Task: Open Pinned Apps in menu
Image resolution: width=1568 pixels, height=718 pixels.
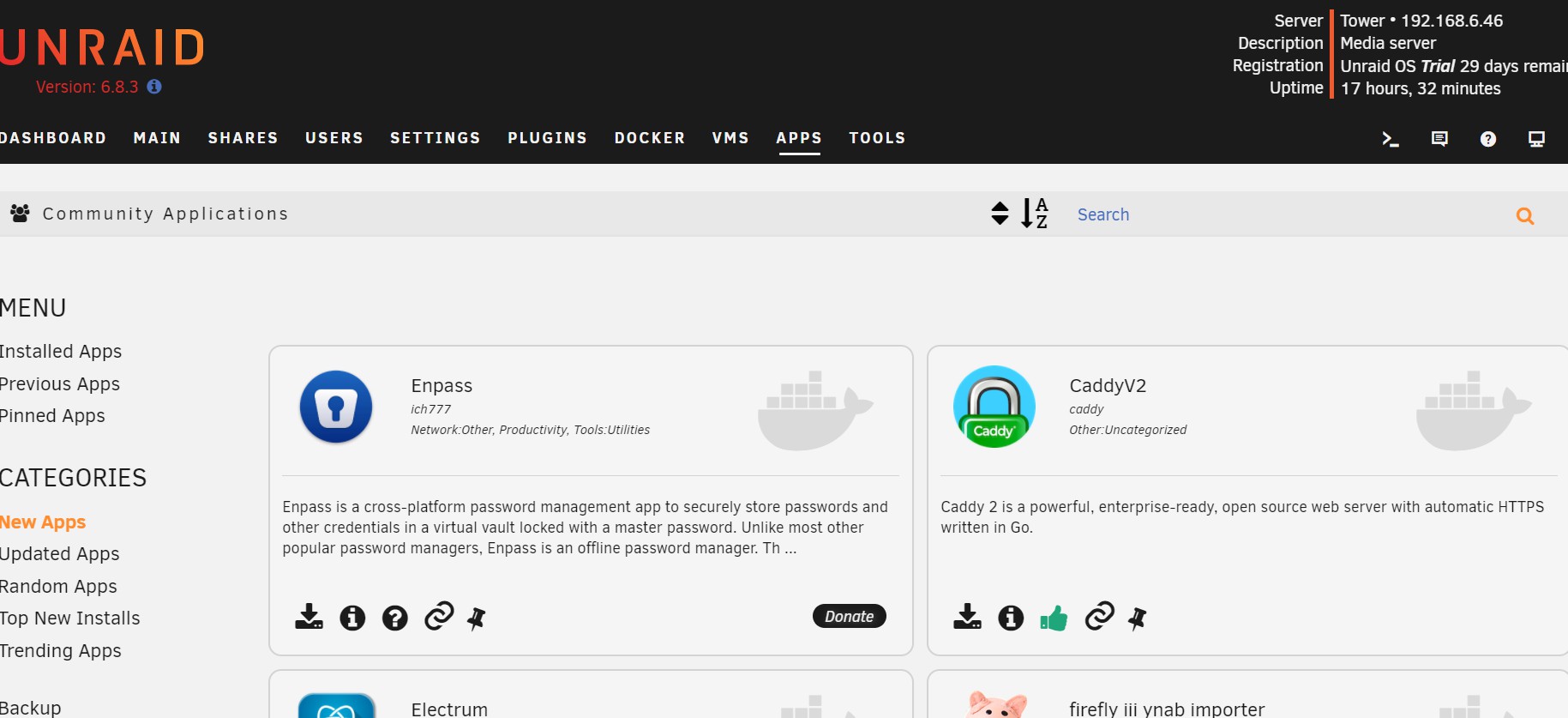Action: coord(52,415)
